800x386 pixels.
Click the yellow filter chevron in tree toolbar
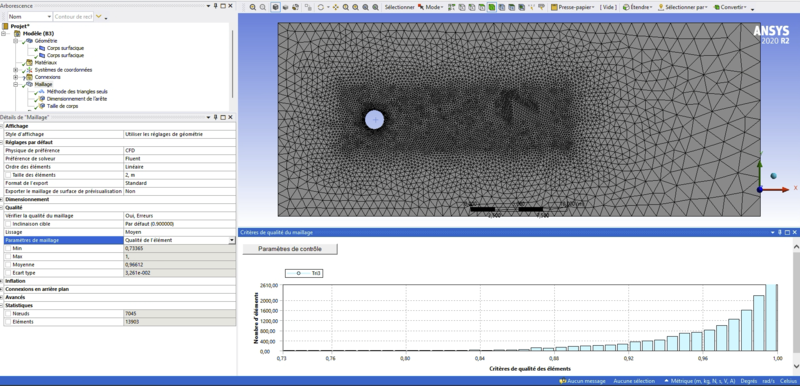pyautogui.click(x=99, y=17)
